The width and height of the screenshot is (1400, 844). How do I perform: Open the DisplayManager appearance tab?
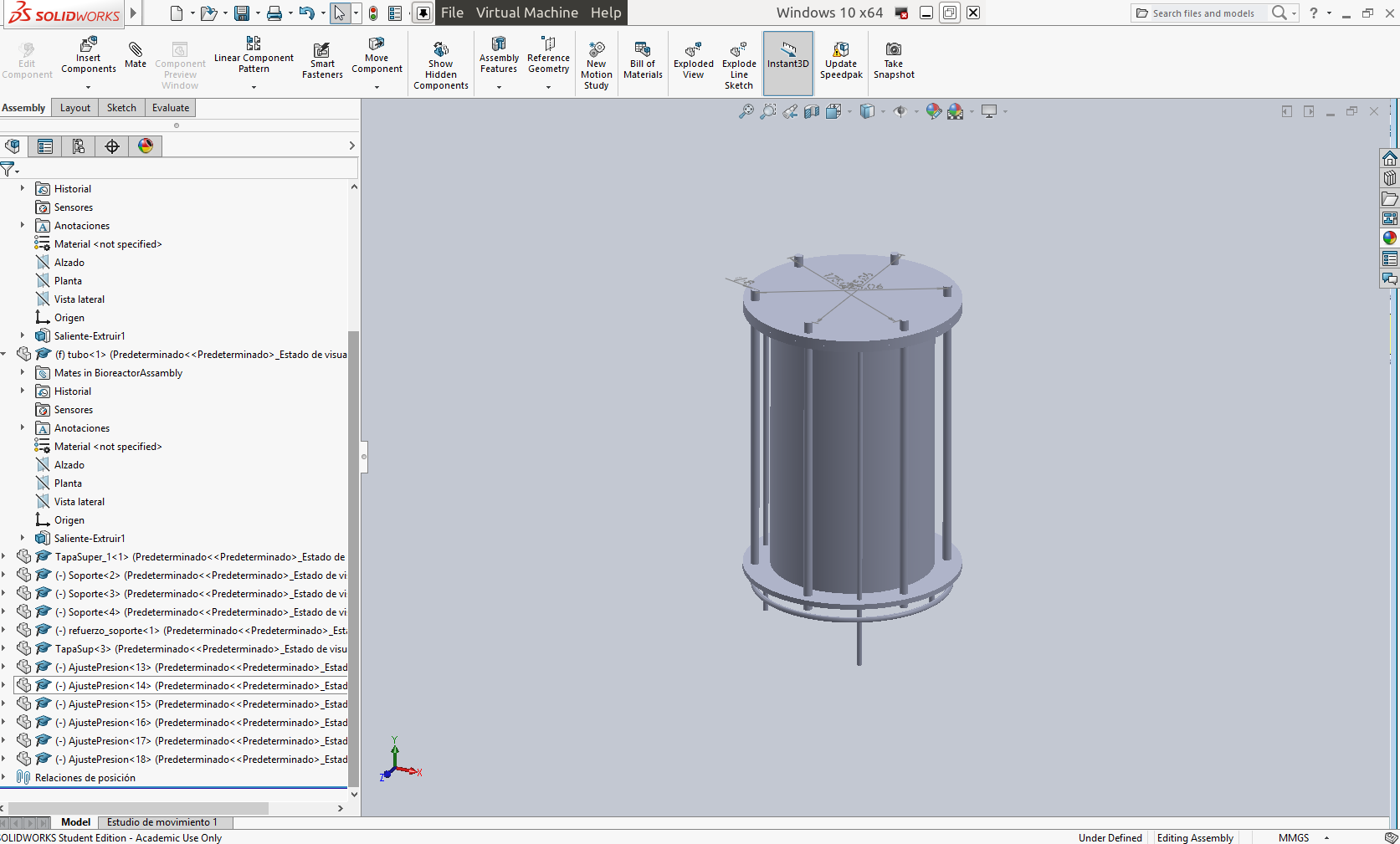146,146
